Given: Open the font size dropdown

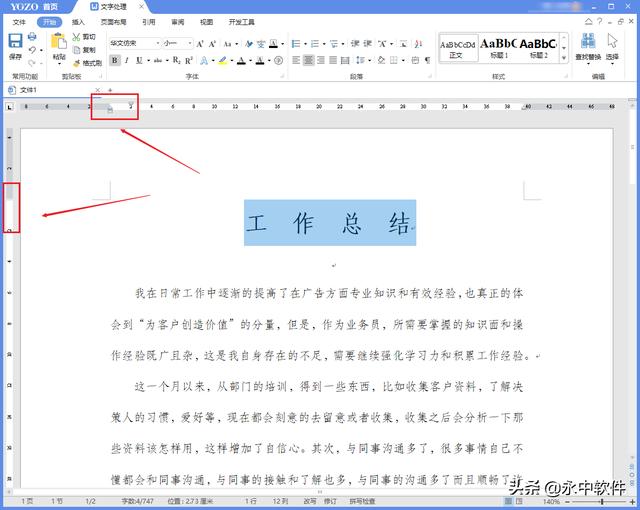Looking at the screenshot, I should (177, 44).
